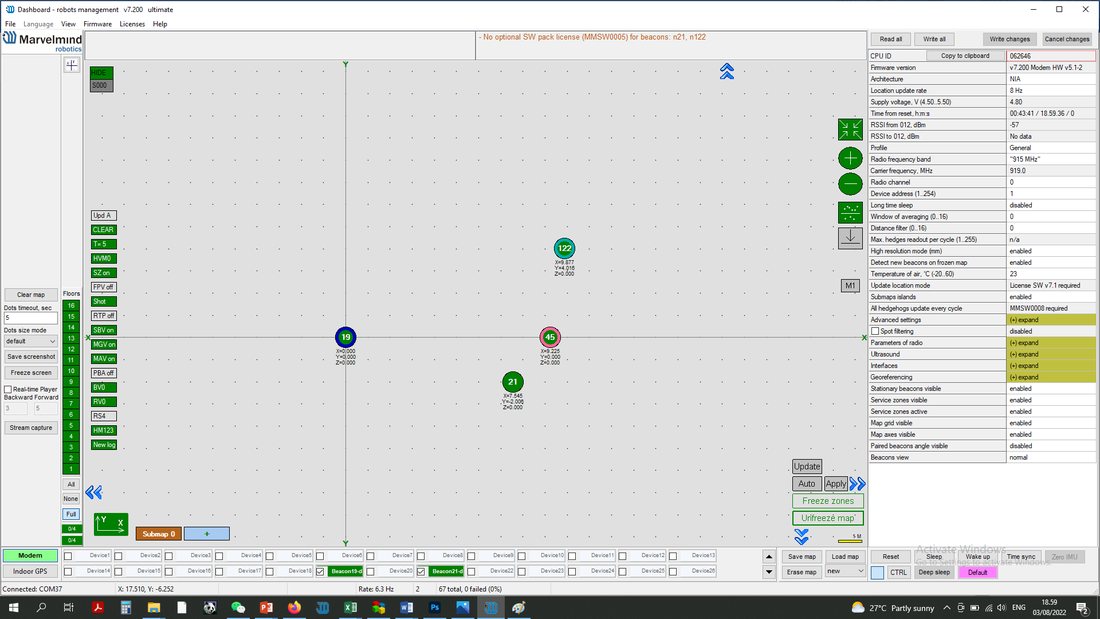Click the HIDE button on the map

101,72
